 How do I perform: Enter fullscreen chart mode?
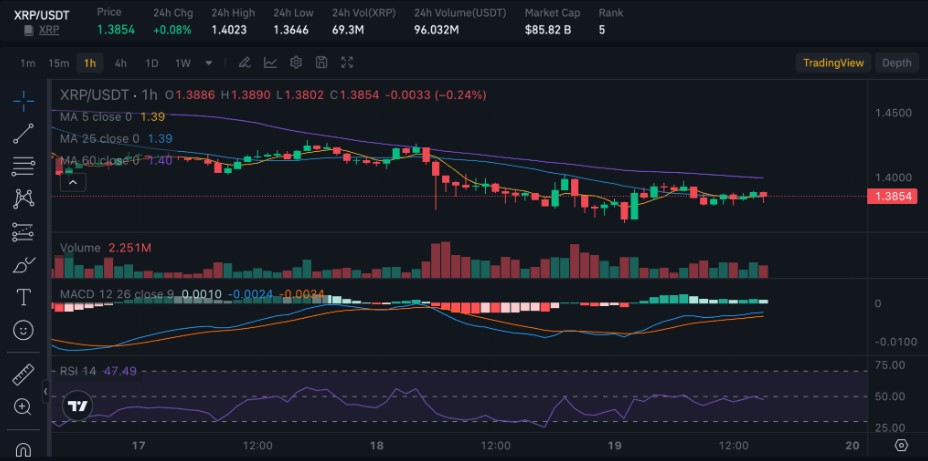point(347,63)
